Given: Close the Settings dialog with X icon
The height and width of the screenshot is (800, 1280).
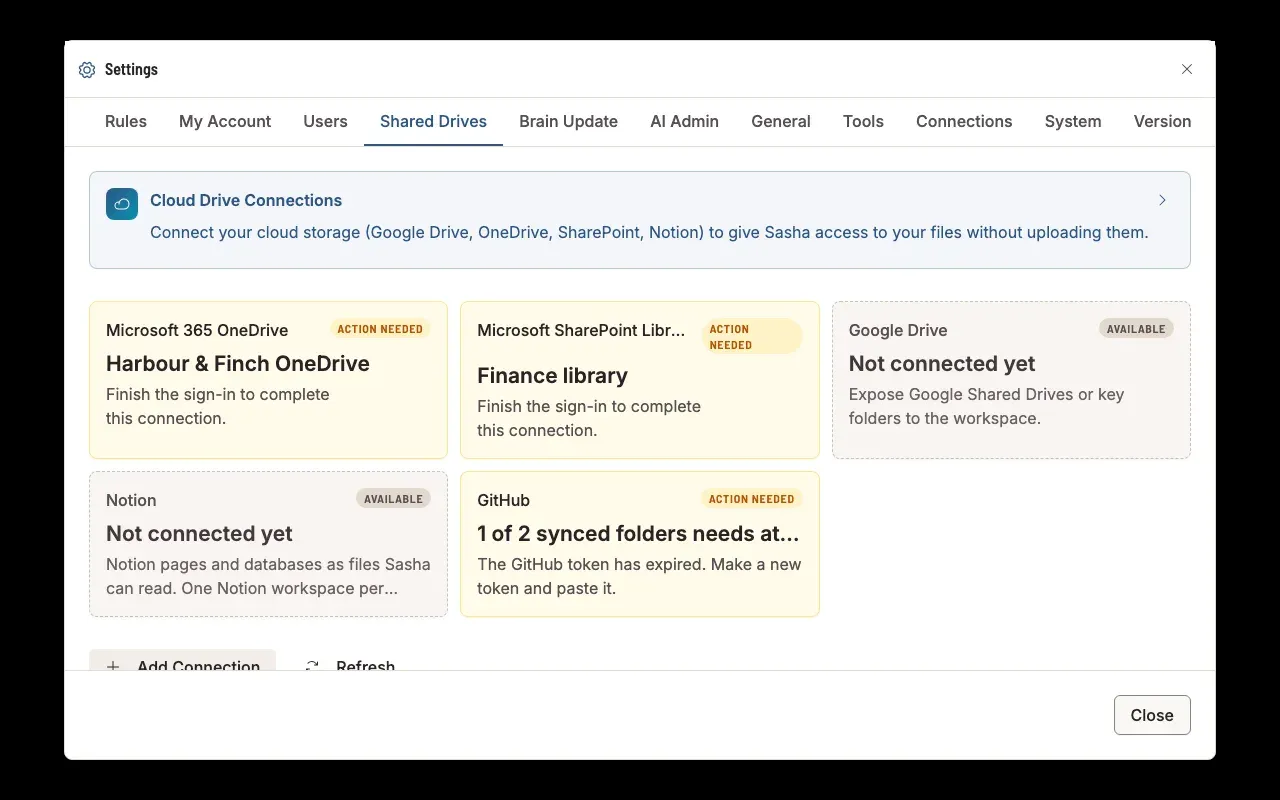Looking at the screenshot, I should pyautogui.click(x=1187, y=69).
